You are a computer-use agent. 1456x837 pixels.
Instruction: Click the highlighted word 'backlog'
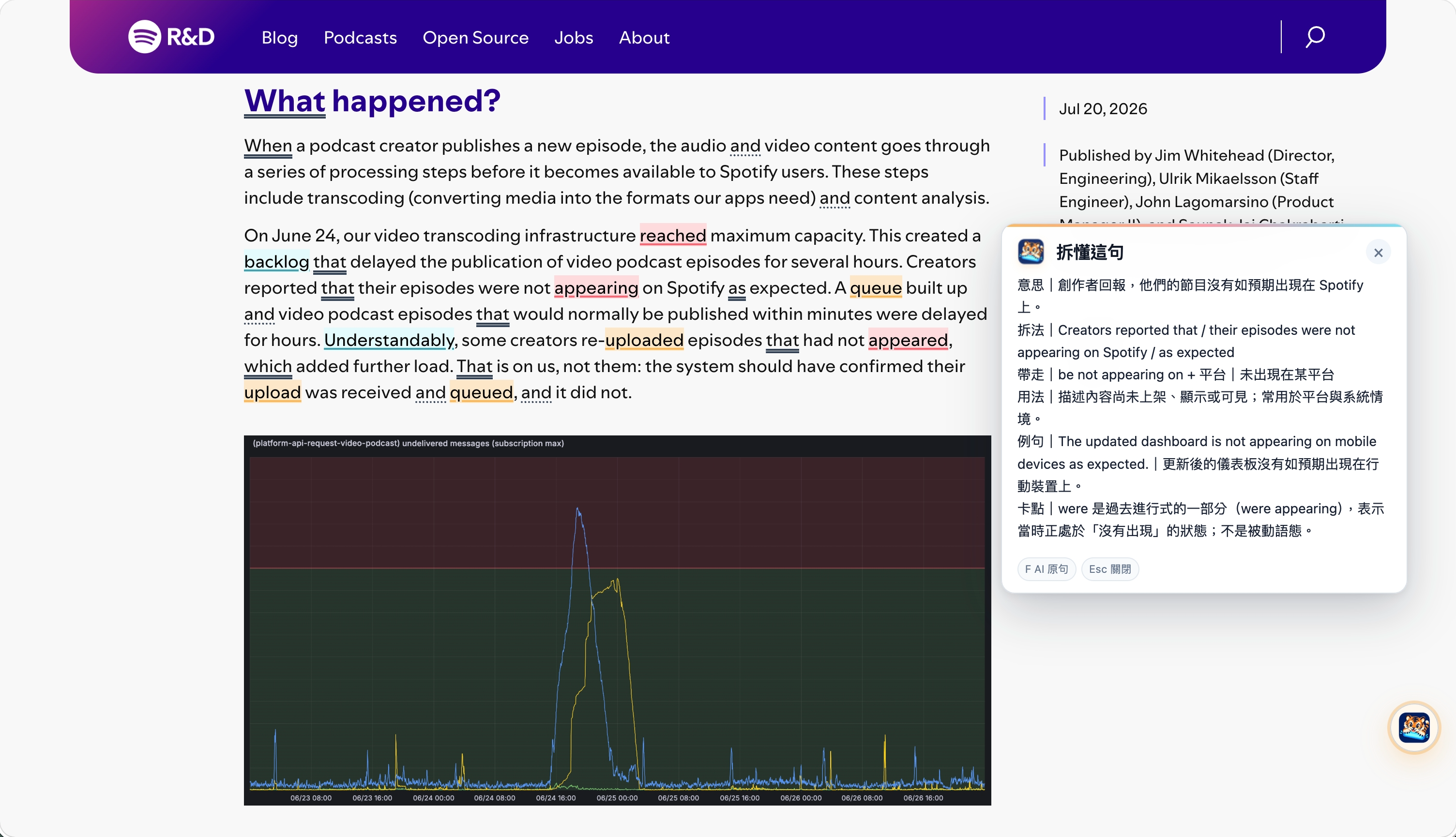[276, 262]
